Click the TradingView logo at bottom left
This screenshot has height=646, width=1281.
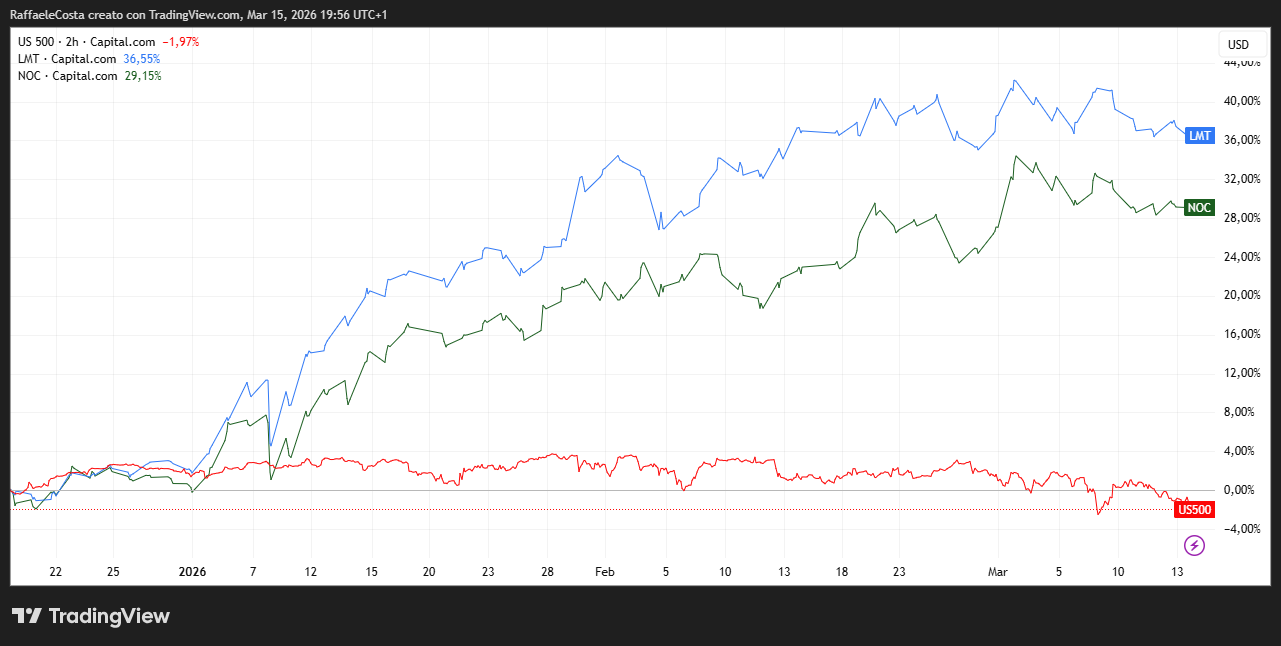(91, 616)
